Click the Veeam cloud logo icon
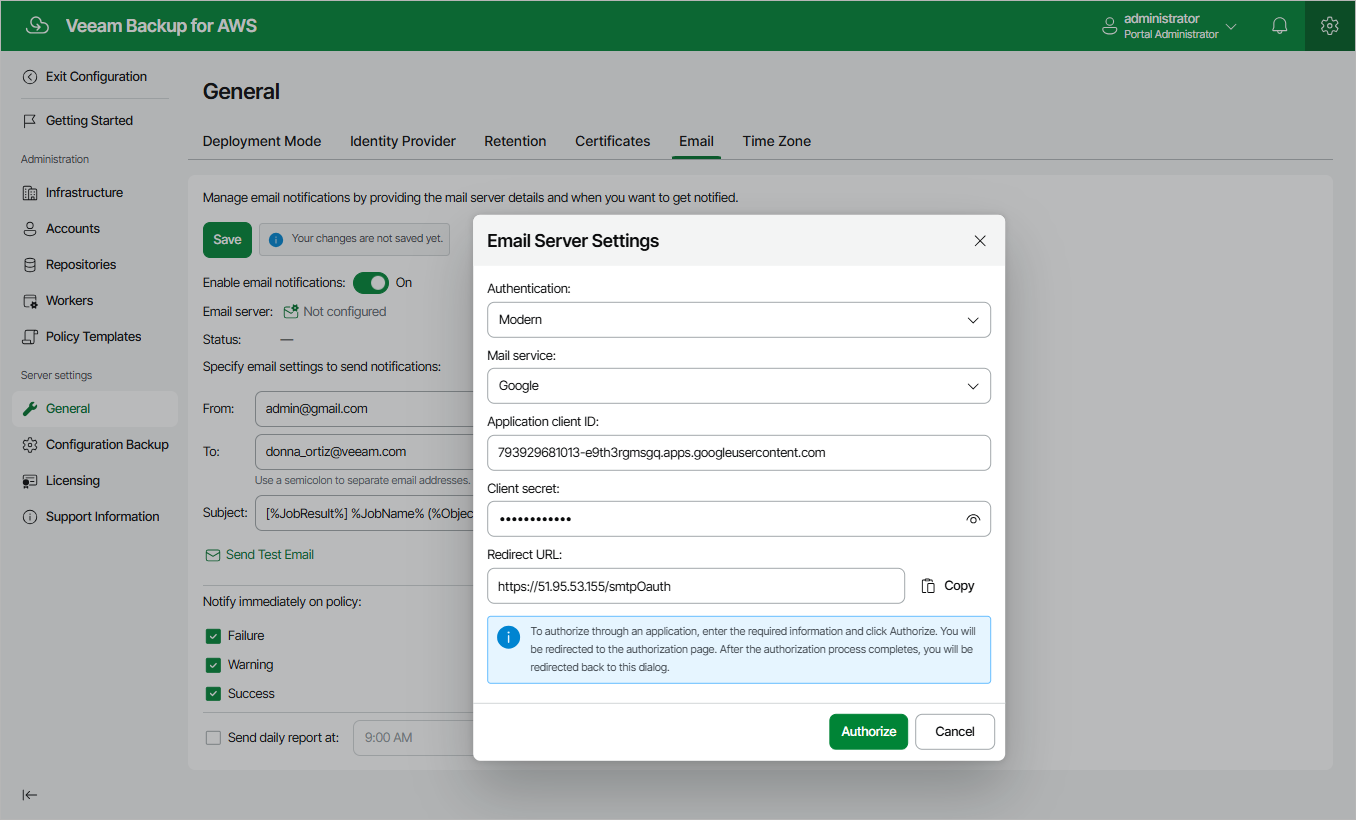This screenshot has height=820, width=1356. pyautogui.click(x=37, y=26)
